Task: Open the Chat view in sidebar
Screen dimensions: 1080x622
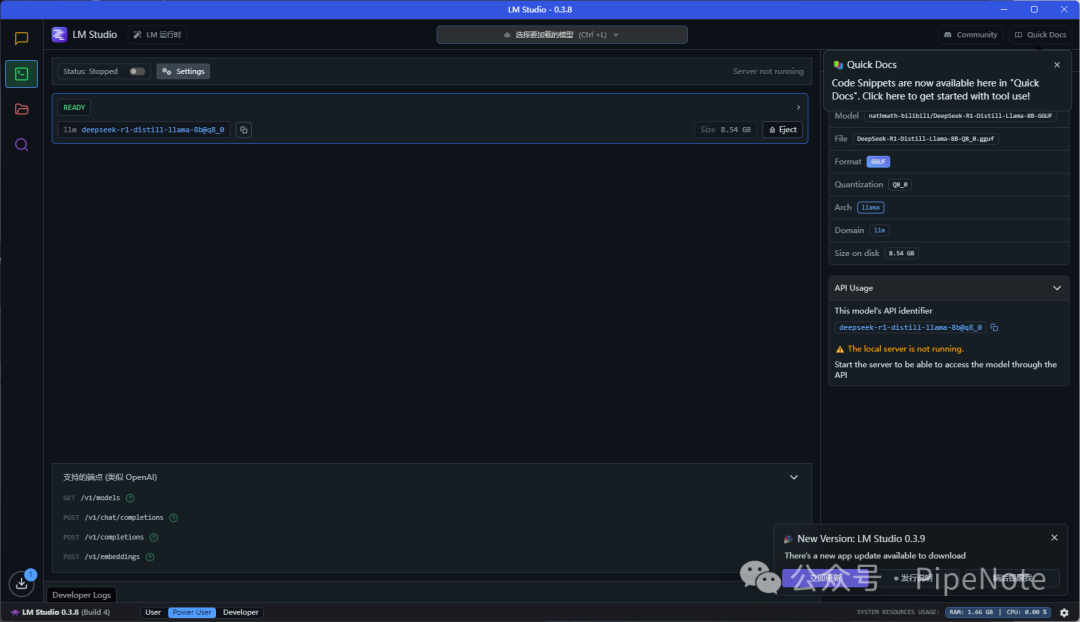Action: pos(21,38)
